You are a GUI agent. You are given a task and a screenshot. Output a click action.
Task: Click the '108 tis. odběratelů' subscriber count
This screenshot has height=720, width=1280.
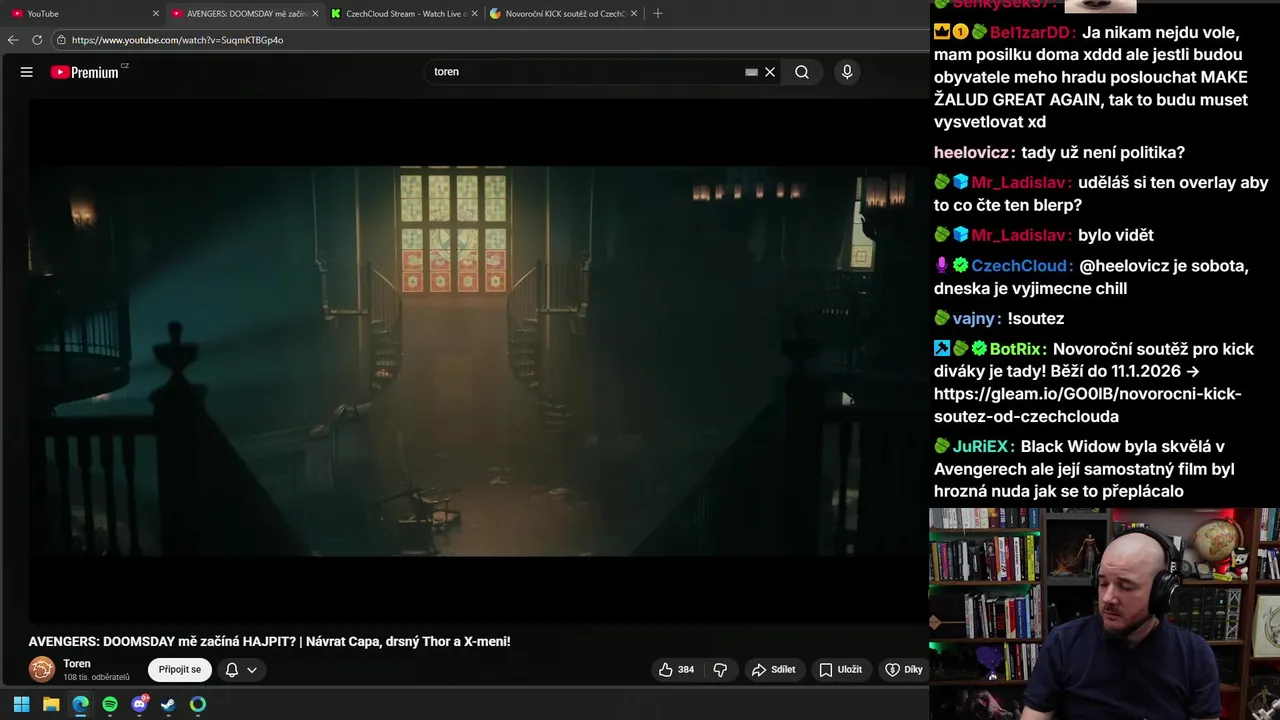[96, 678]
